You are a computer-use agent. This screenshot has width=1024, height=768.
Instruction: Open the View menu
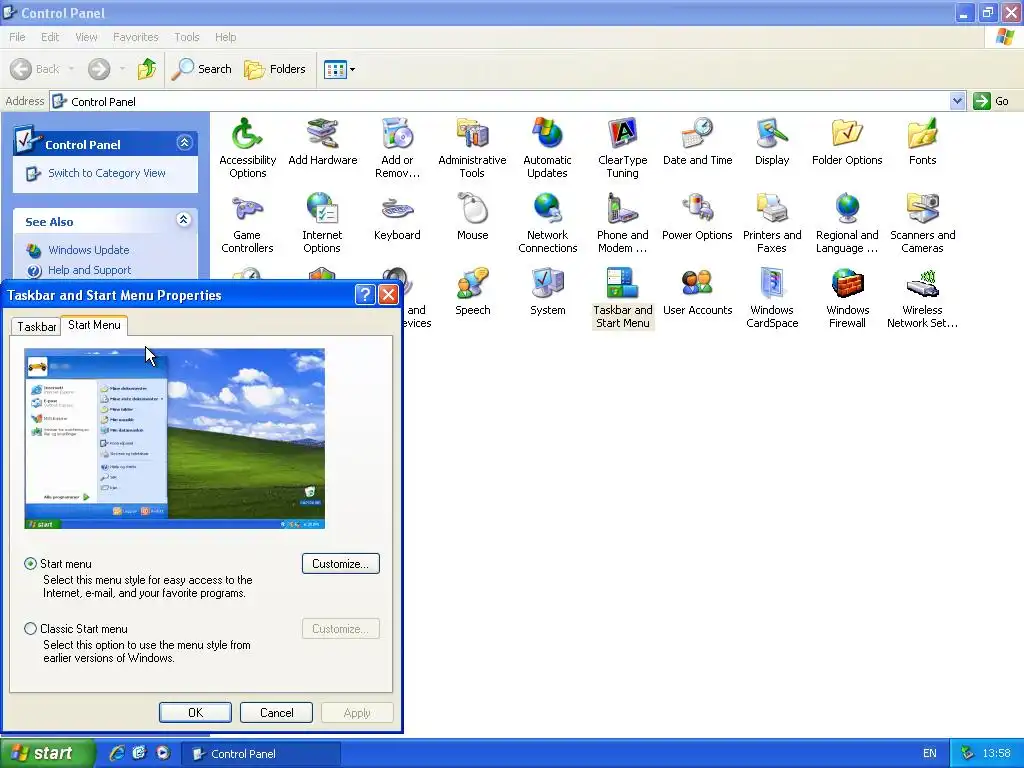[86, 37]
